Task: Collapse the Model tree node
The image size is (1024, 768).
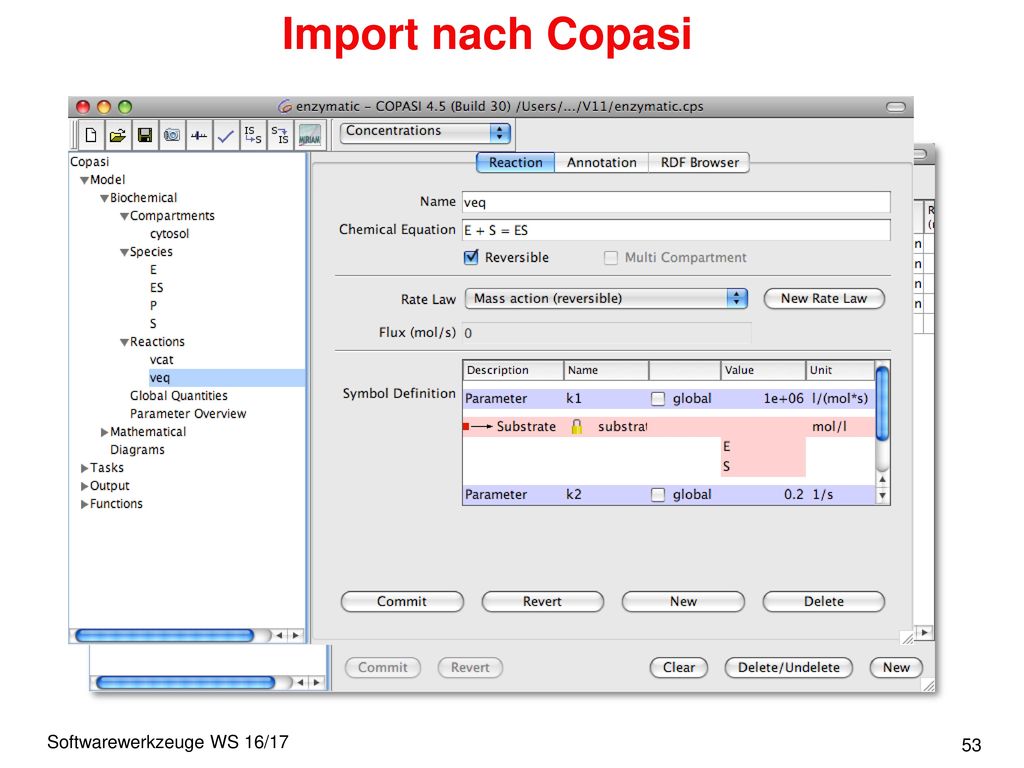Action: click(x=84, y=180)
